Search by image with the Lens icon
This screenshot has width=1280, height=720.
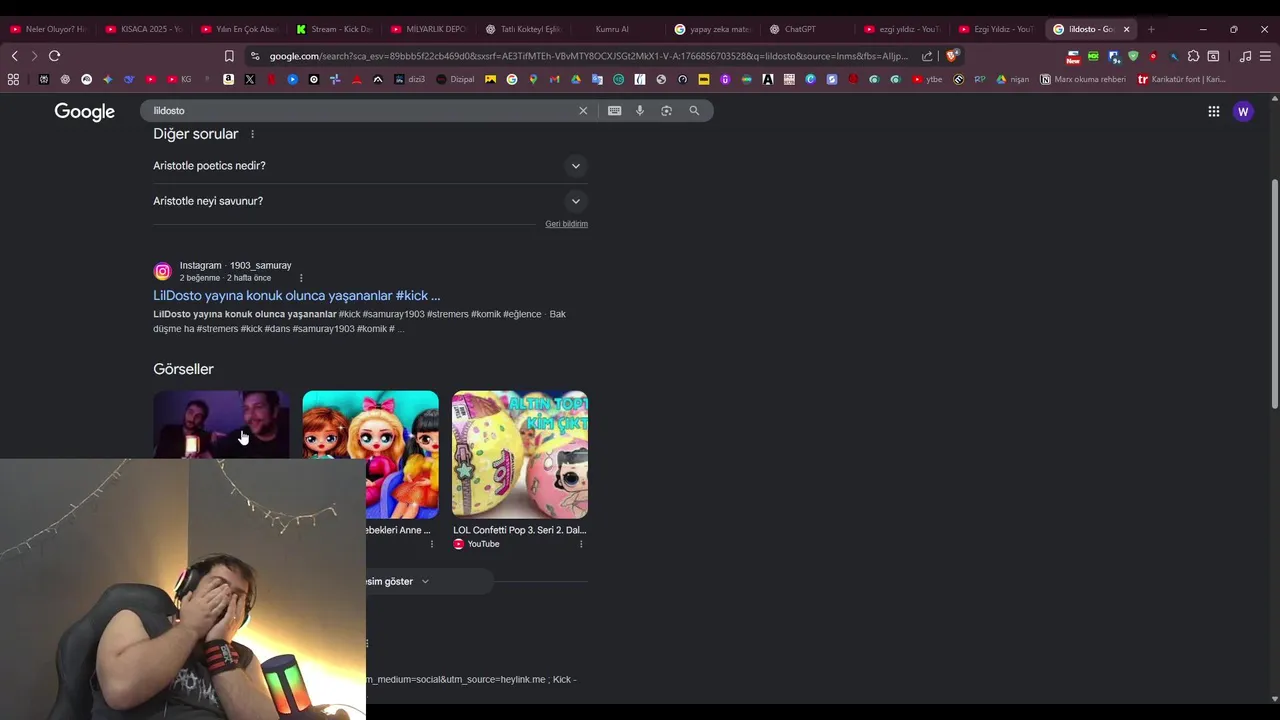click(666, 111)
